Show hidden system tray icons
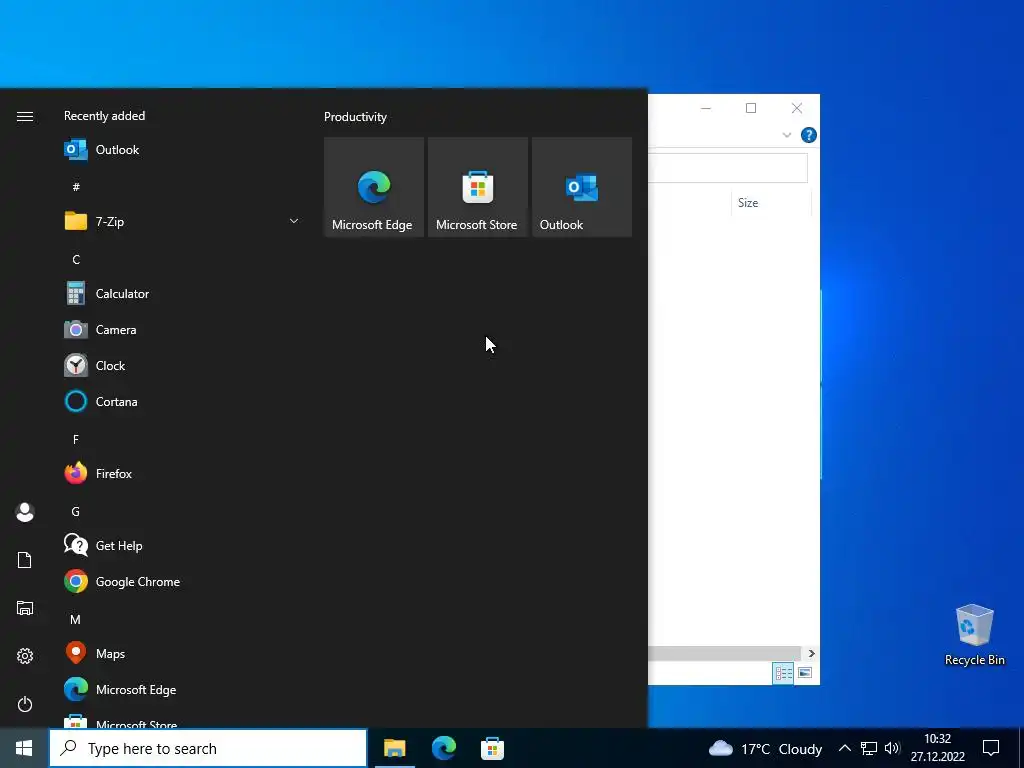This screenshot has height=768, width=1024. [844, 748]
